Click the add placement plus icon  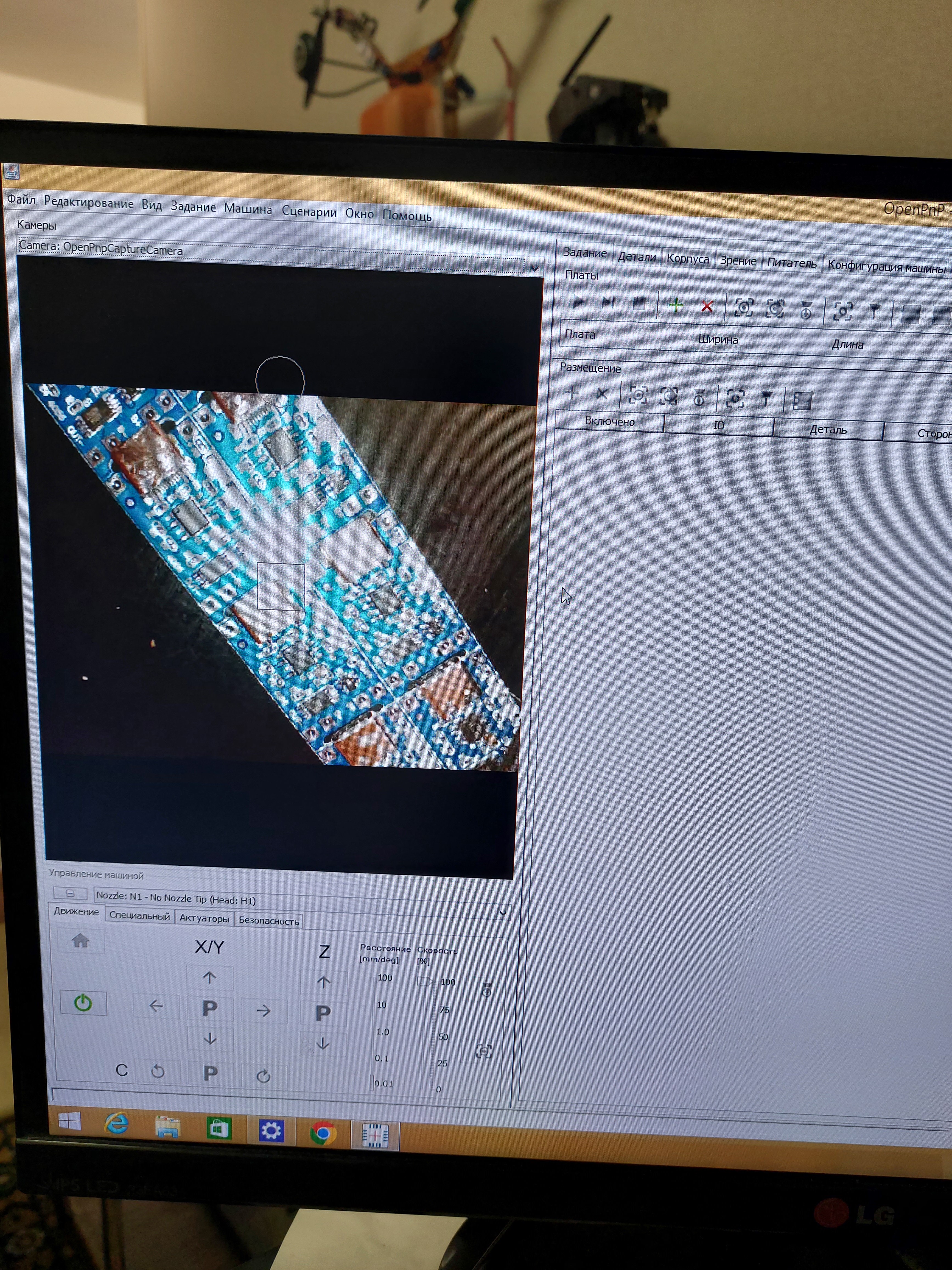(x=572, y=393)
